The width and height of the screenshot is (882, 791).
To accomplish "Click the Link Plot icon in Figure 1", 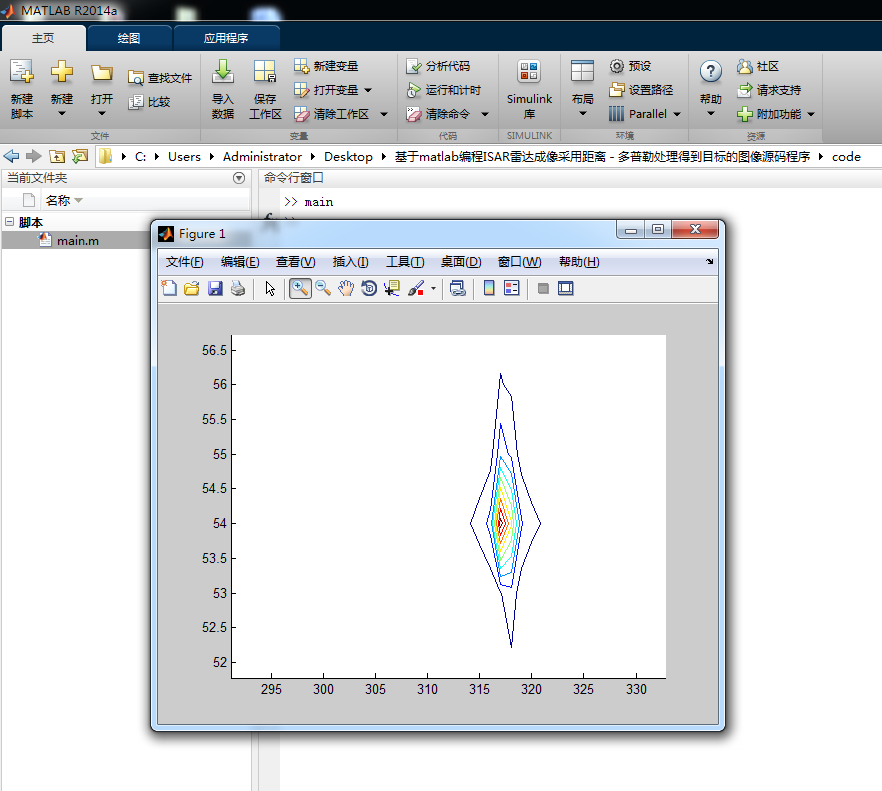I will click(457, 289).
